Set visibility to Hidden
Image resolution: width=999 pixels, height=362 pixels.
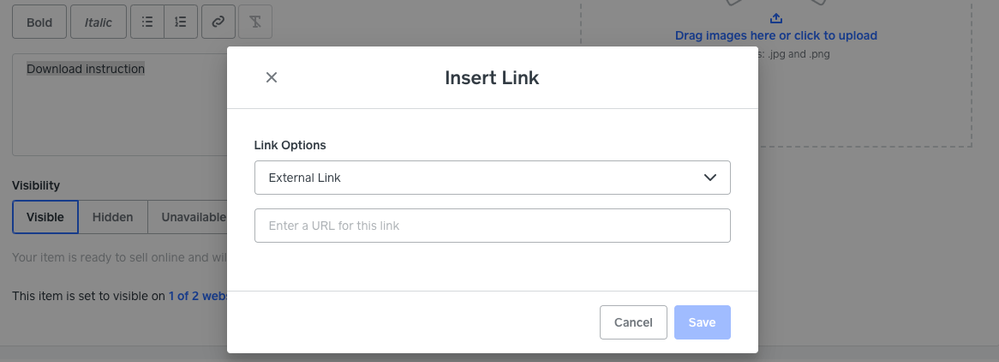(x=113, y=217)
